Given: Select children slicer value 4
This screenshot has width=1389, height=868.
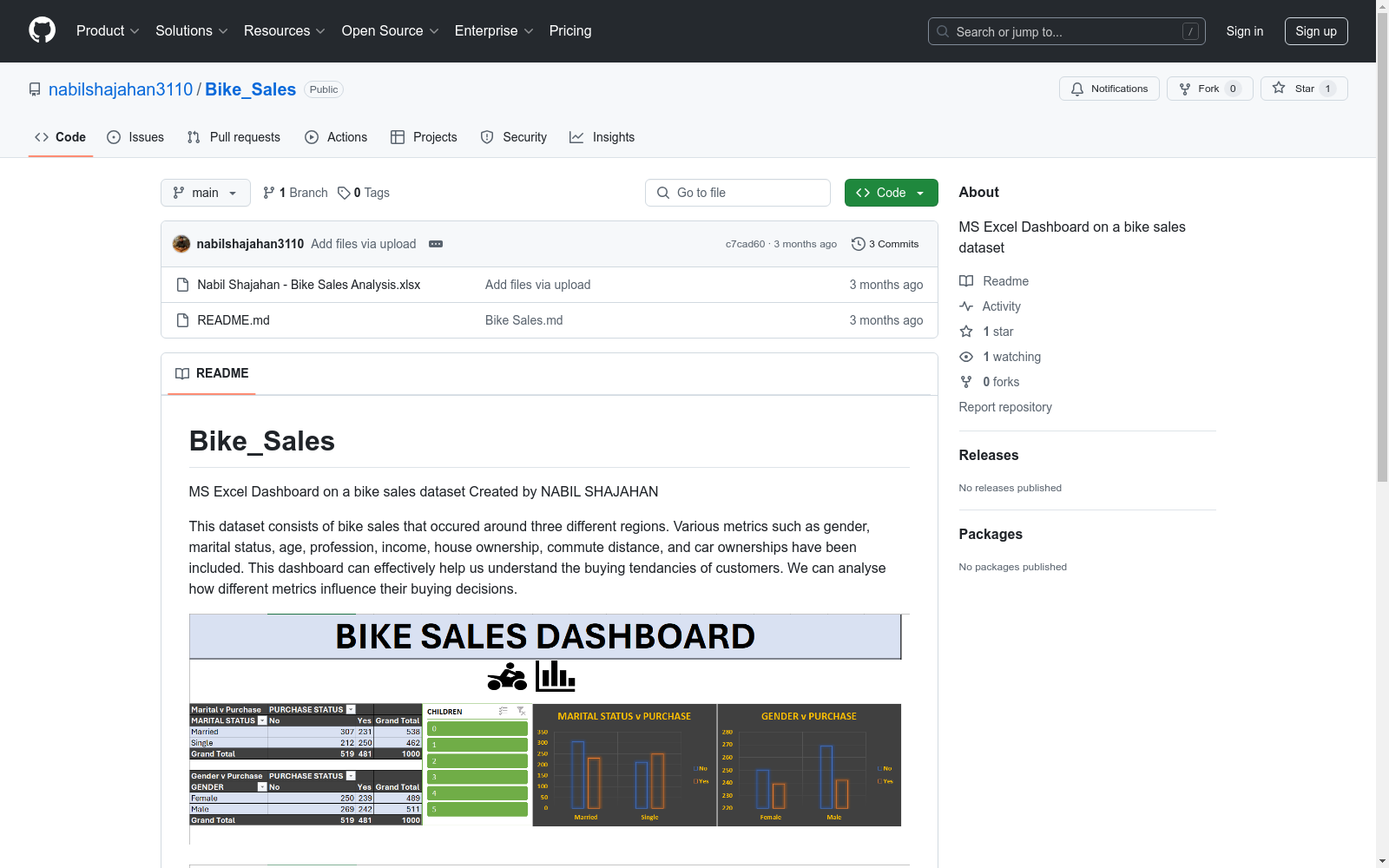Looking at the screenshot, I should (477, 793).
